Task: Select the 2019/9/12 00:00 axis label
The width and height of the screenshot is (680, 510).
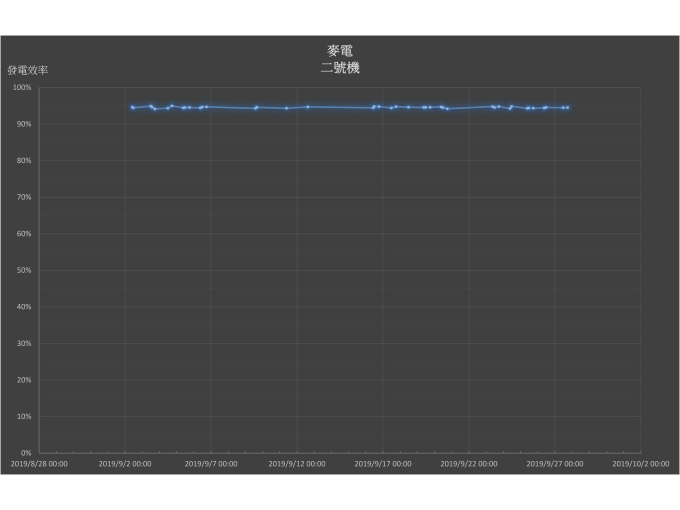Action: [297, 464]
